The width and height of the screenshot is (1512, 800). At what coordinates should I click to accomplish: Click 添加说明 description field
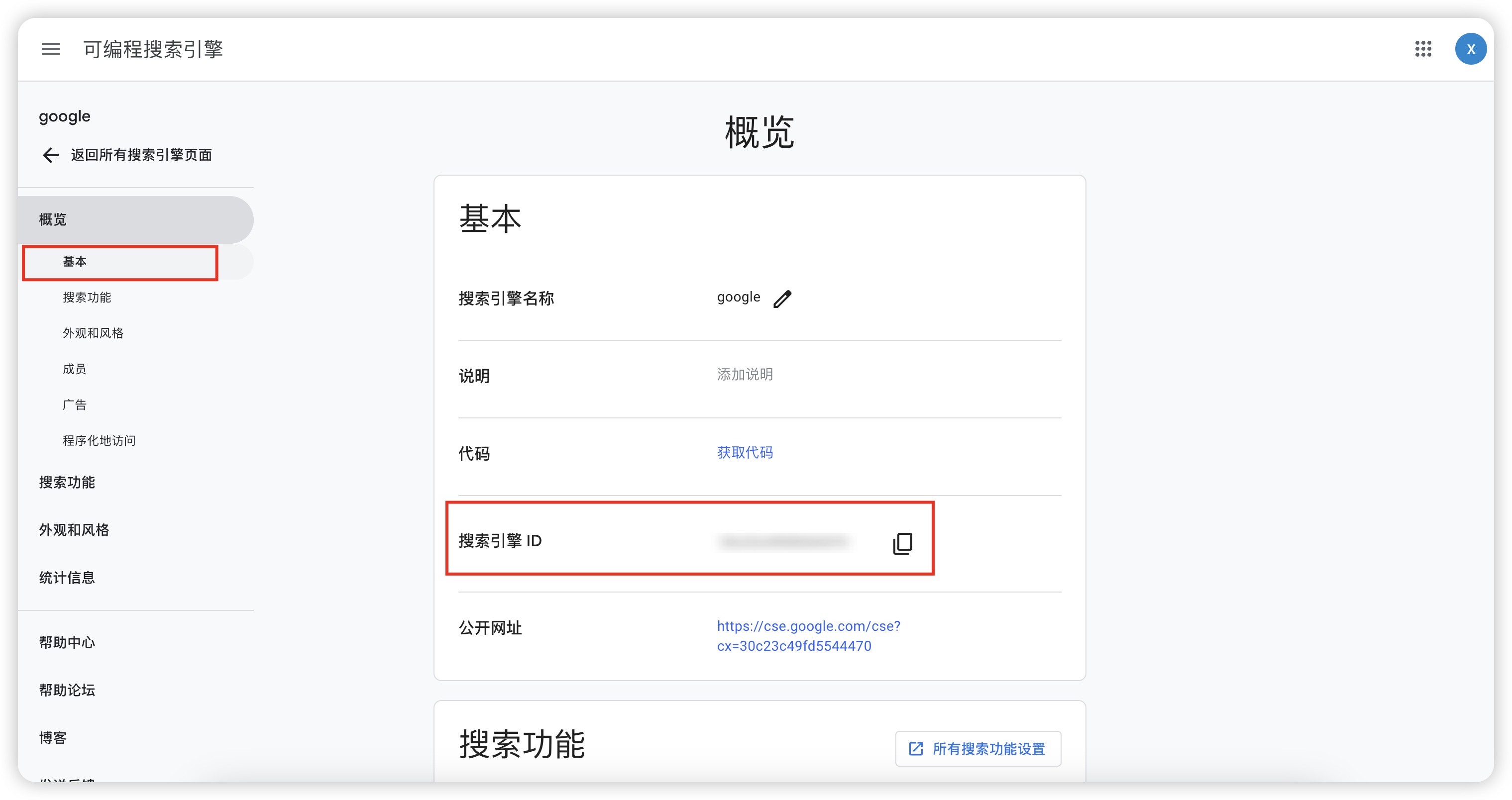click(744, 375)
